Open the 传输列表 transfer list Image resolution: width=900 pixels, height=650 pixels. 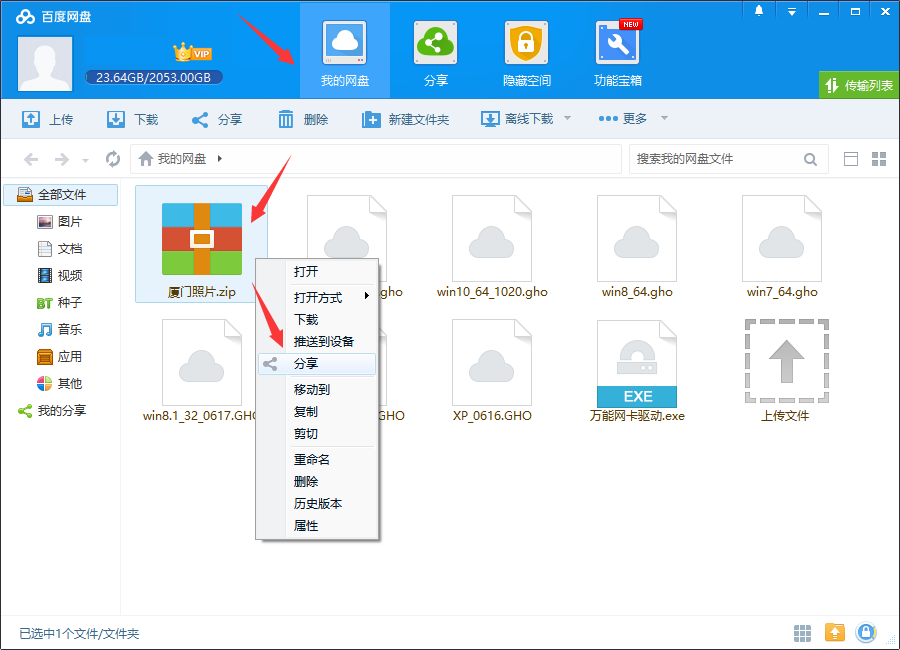pyautogui.click(x=859, y=86)
